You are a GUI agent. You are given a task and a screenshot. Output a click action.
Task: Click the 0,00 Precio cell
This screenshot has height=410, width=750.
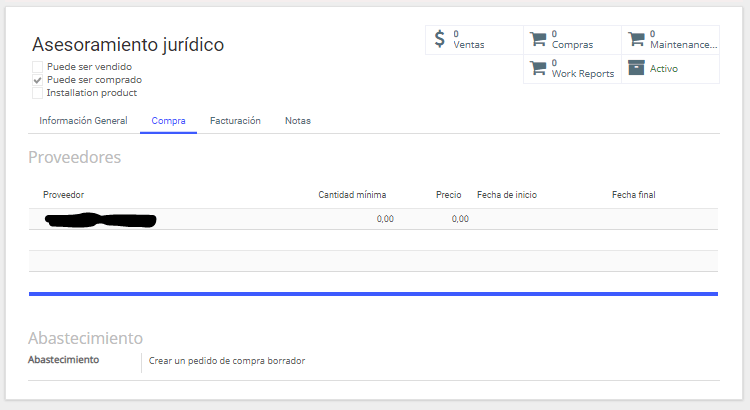click(460, 219)
